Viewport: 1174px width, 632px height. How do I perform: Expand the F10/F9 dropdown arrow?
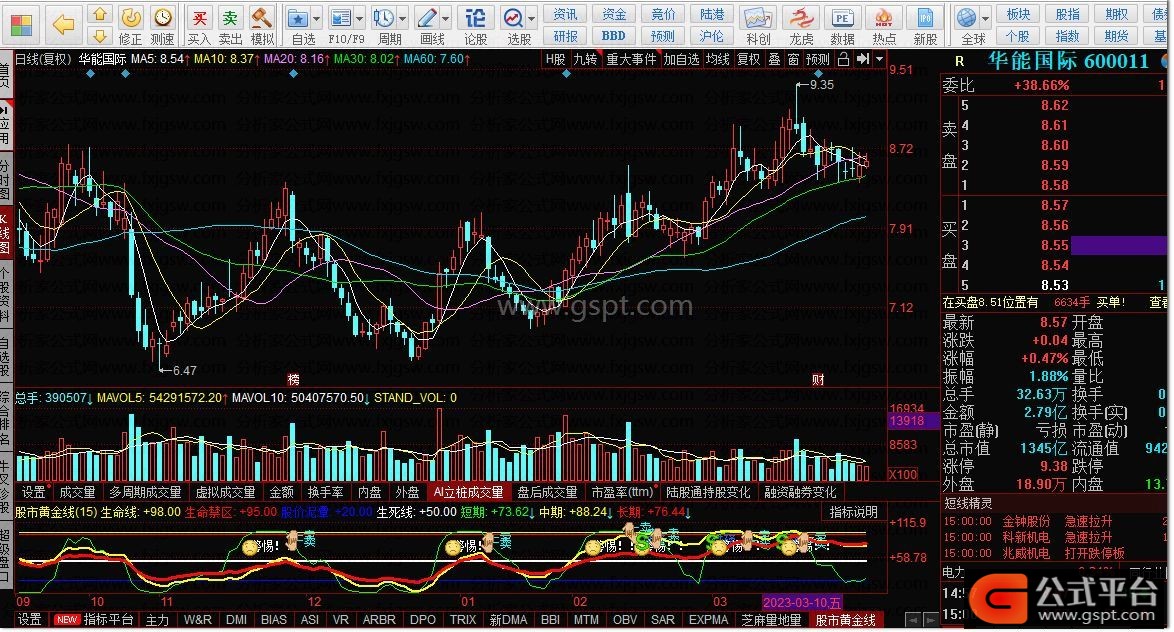click(x=359, y=18)
